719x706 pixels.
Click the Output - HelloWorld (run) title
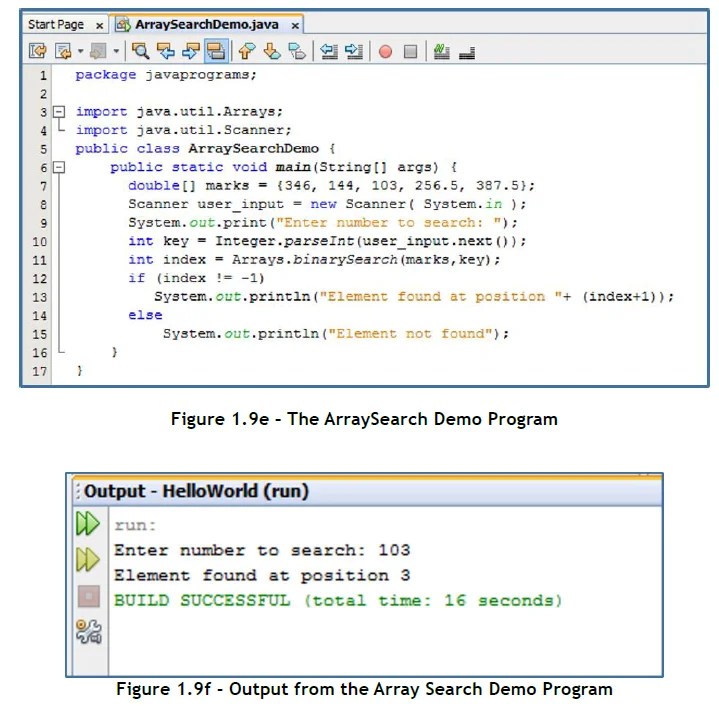click(x=196, y=491)
